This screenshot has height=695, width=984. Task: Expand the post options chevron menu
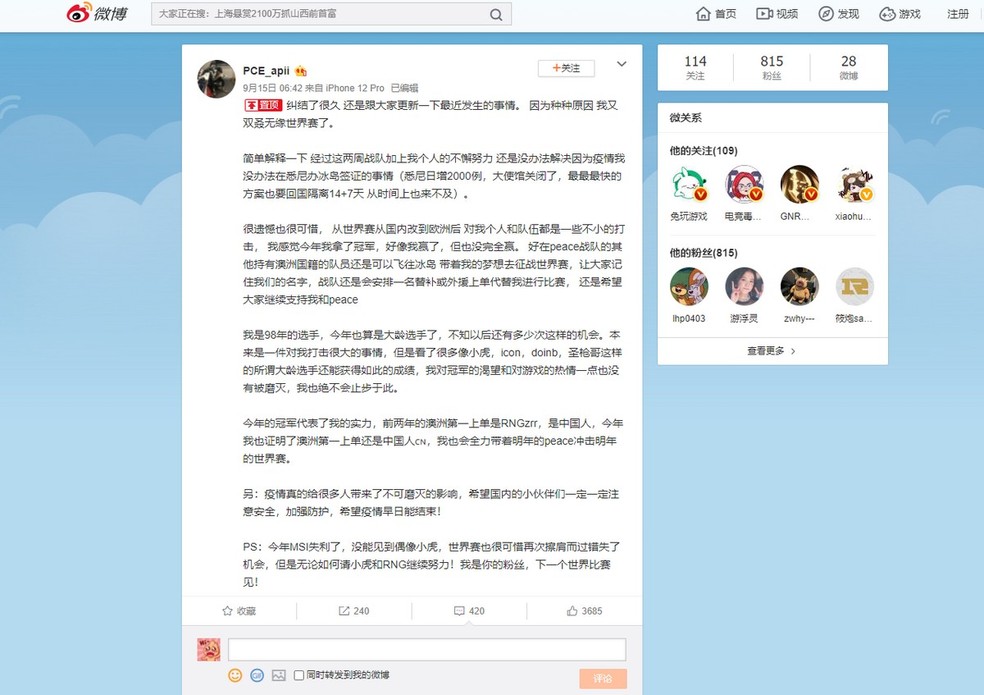coord(621,65)
